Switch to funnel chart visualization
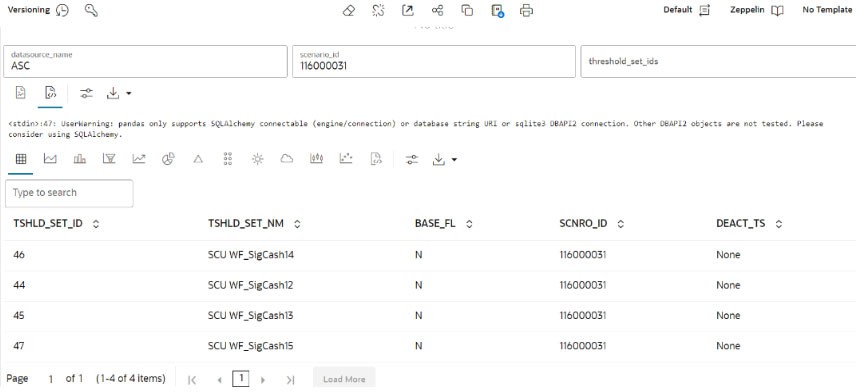Viewport: 856px width, 392px height. 109,159
